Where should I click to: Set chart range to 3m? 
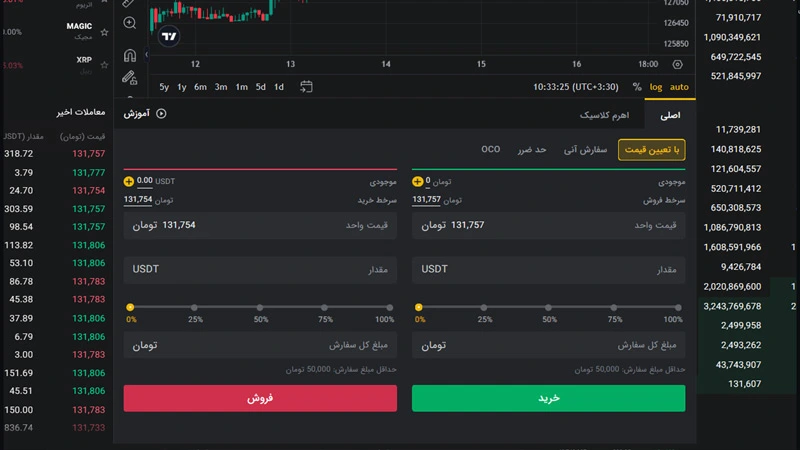coord(221,87)
